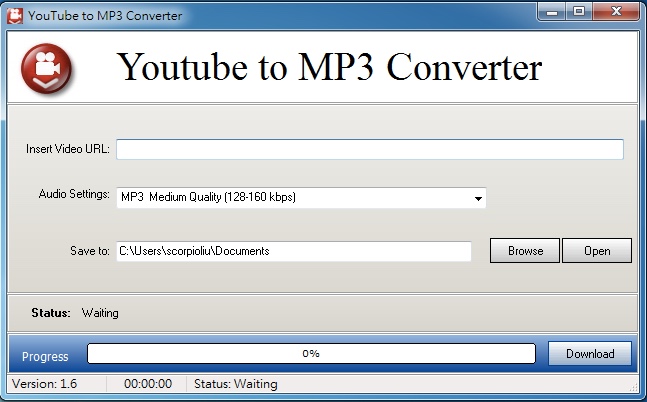Click the Audio Settings dropdown arrow
This screenshot has height=402, width=647.
point(478,199)
